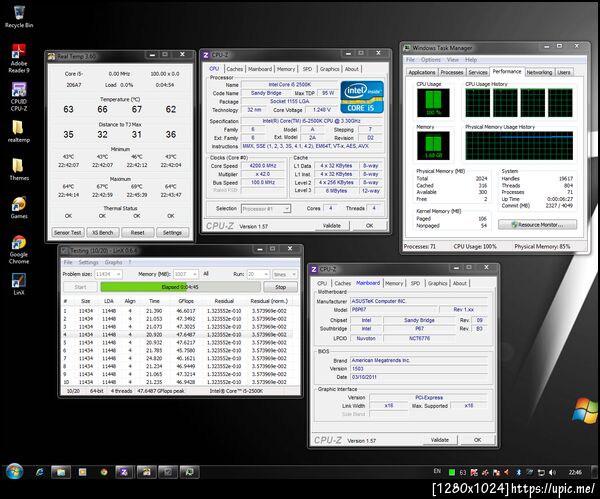The width and height of the screenshot is (600, 499).
Task: Open the Windows Start orb
Action: (15, 472)
